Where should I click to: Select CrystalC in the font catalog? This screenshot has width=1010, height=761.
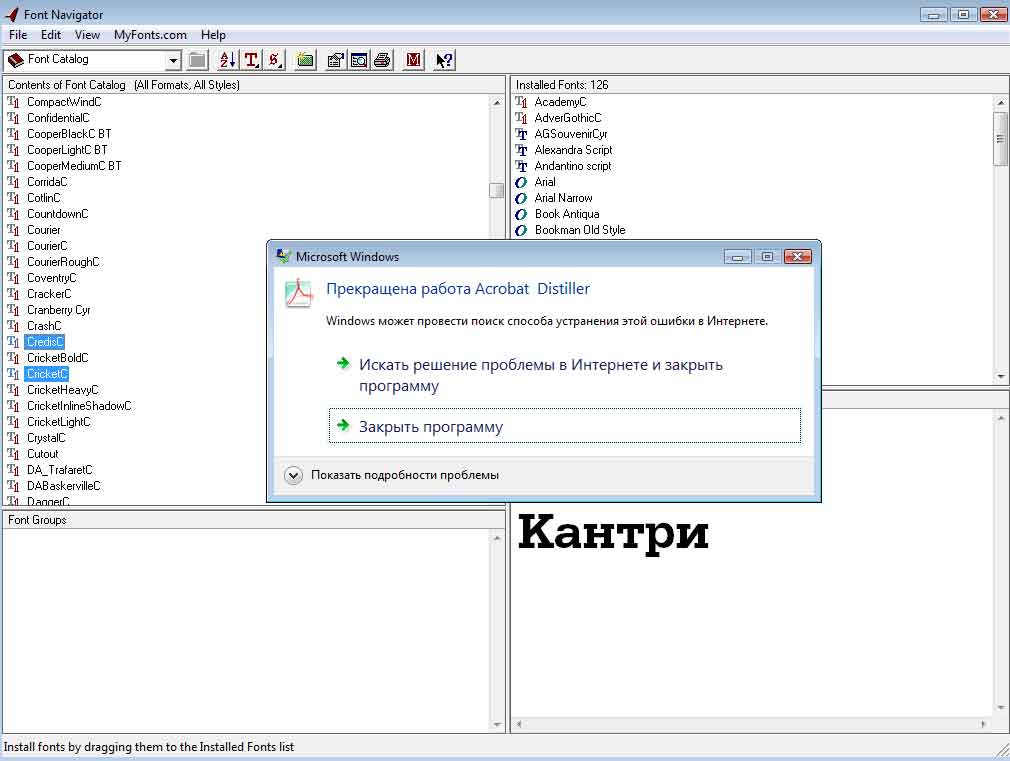(46, 438)
